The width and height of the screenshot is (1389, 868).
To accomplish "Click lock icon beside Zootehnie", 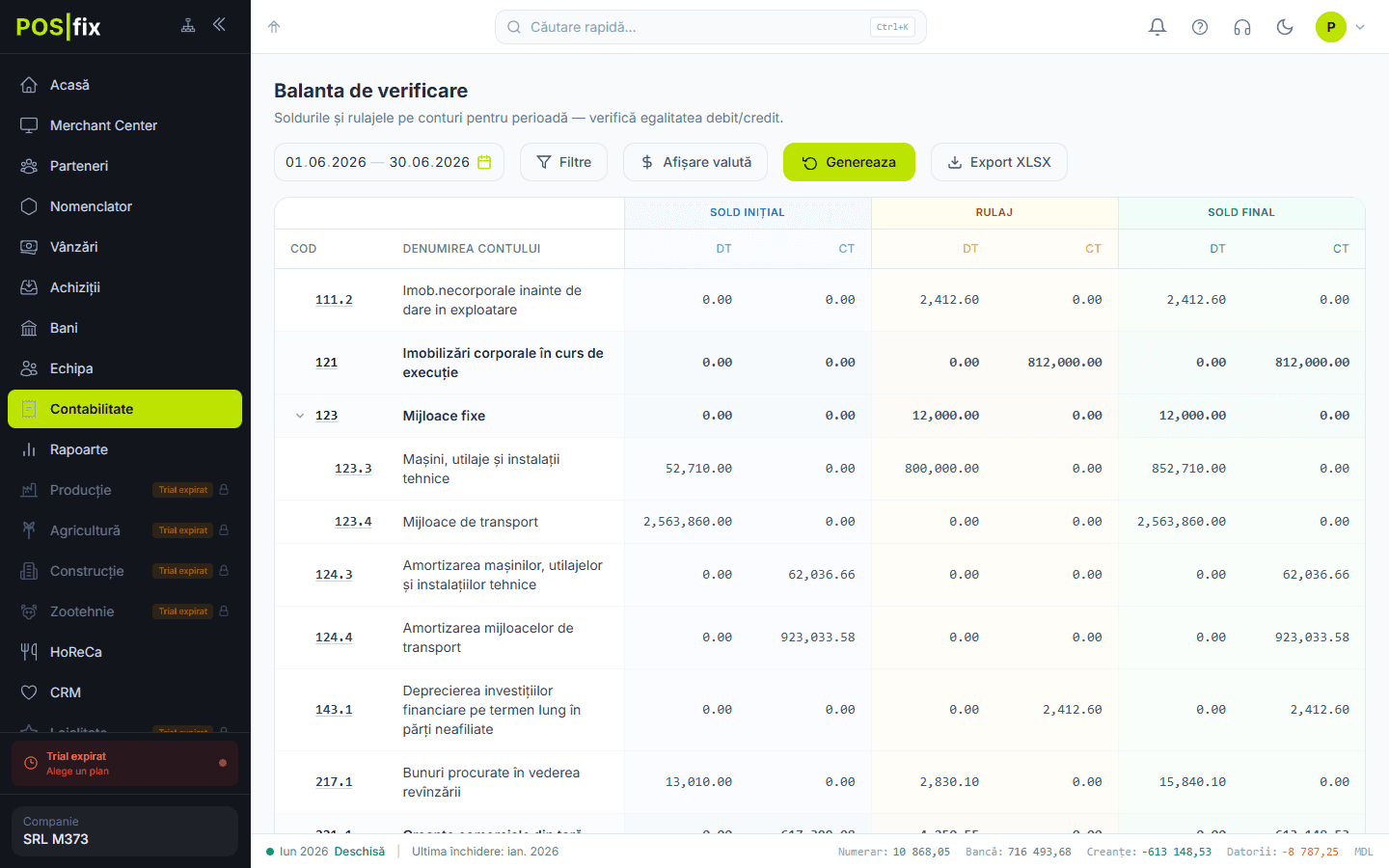I will (224, 611).
